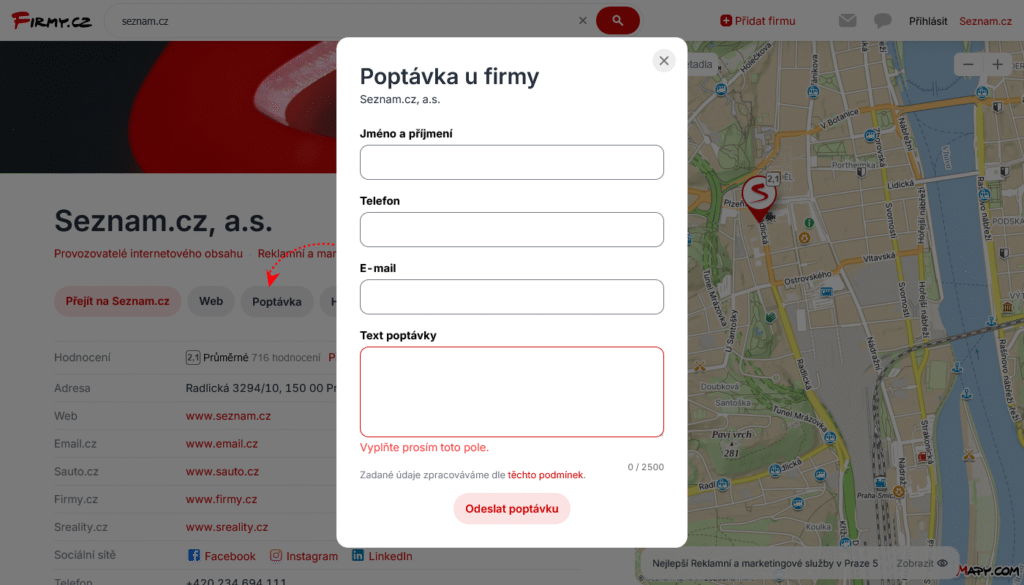Open the Přihlásit login link

[927, 21]
